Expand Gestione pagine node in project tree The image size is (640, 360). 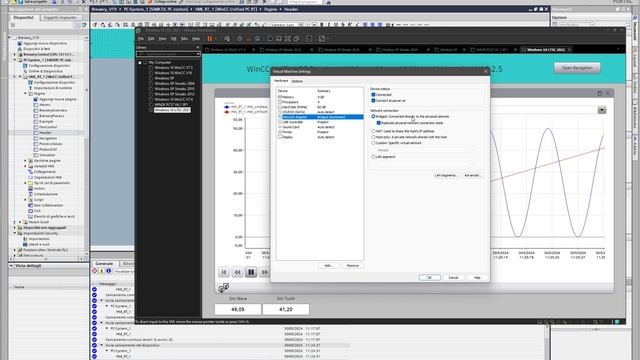[x=25, y=160]
